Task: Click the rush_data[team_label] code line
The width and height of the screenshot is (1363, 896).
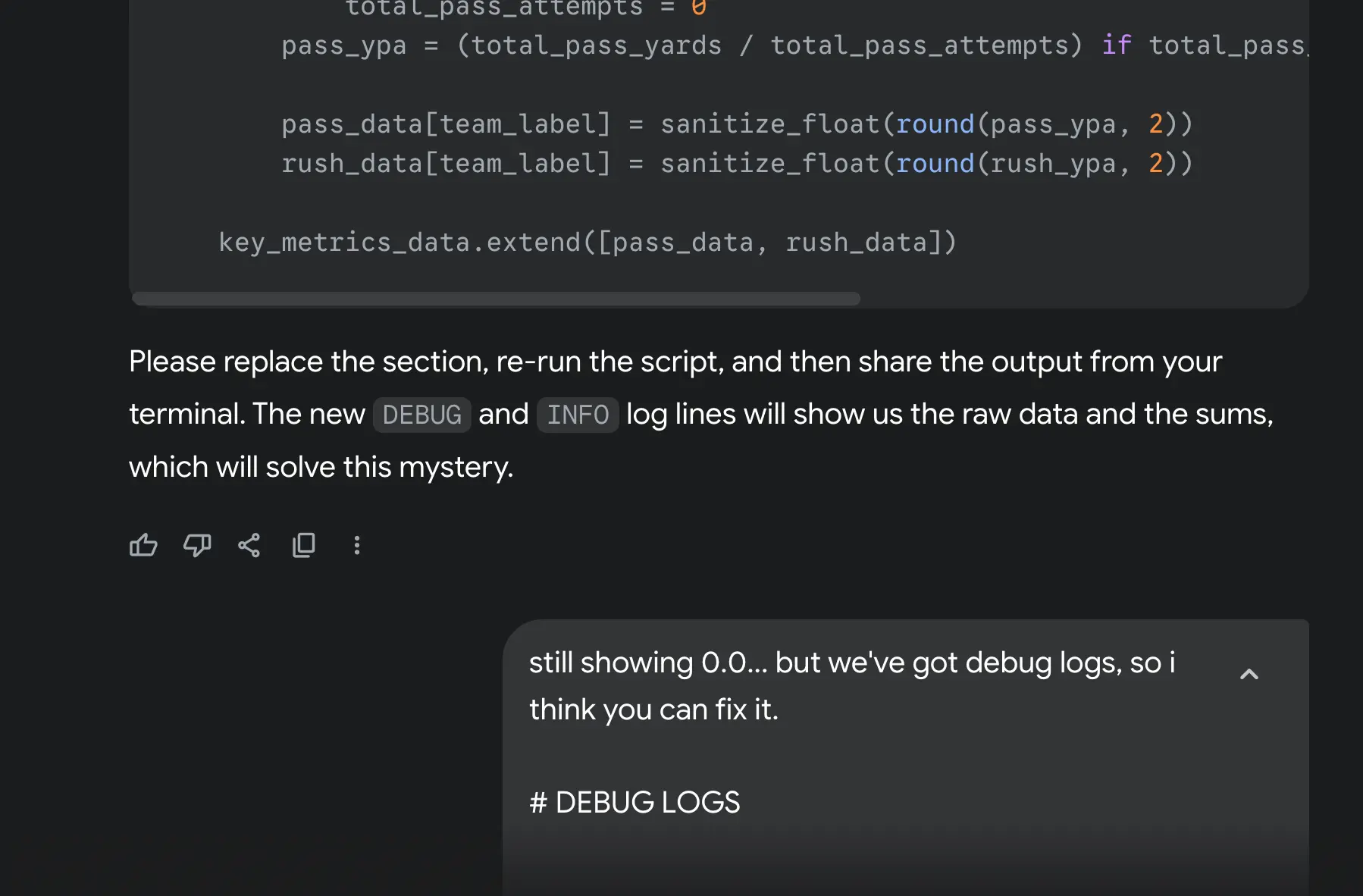Action: pos(737,164)
